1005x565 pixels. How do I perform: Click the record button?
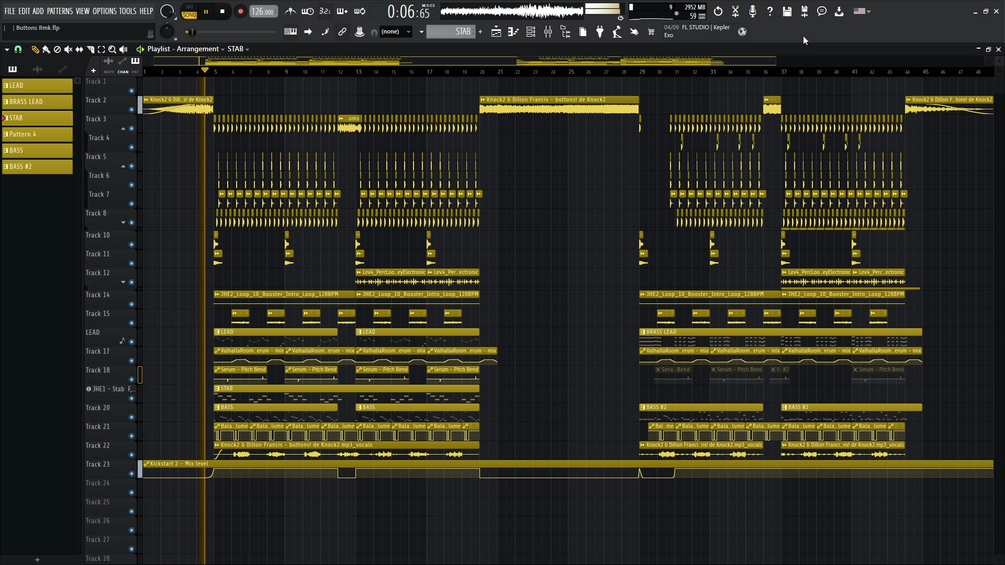click(240, 11)
